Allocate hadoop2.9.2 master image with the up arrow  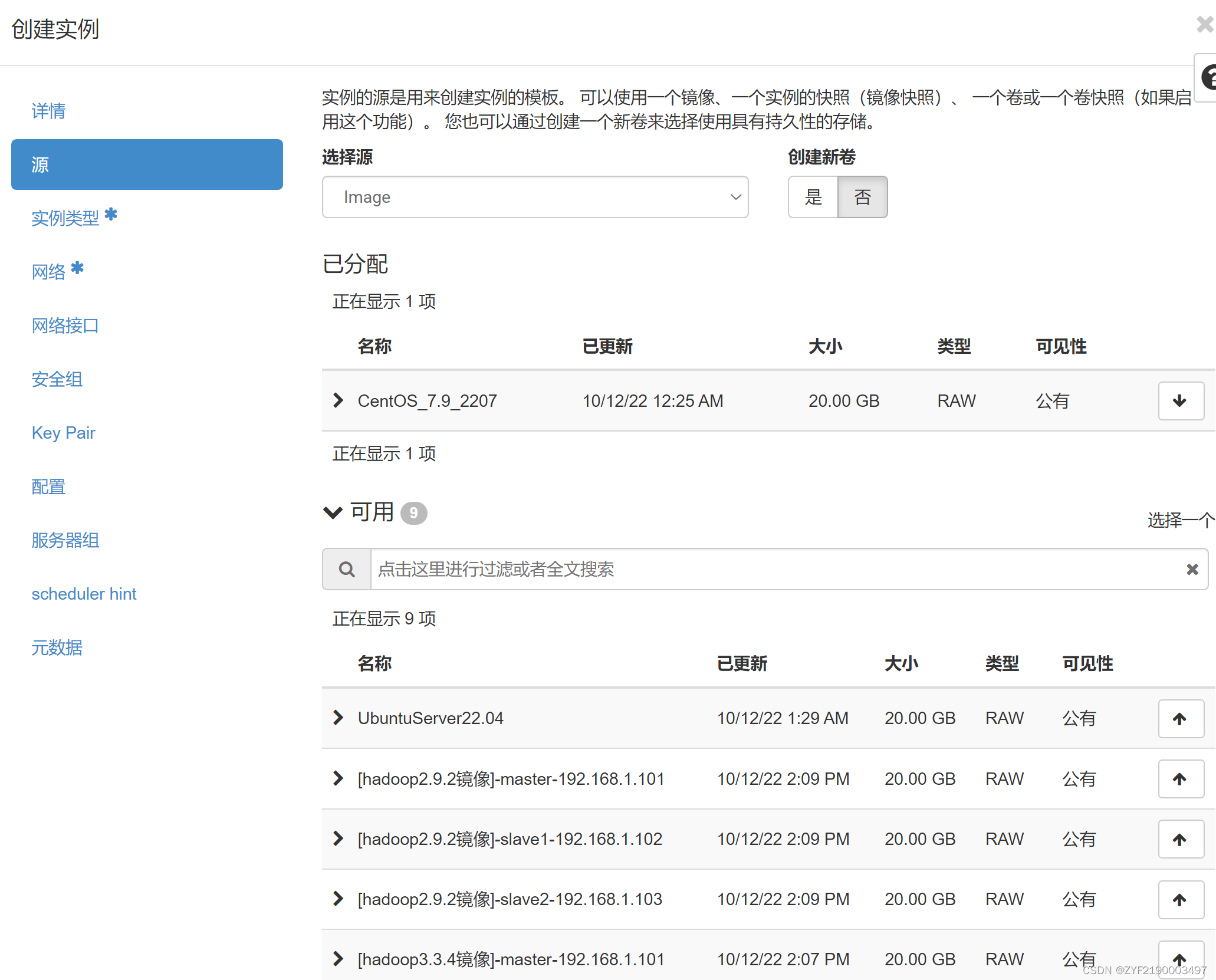coord(1180,779)
